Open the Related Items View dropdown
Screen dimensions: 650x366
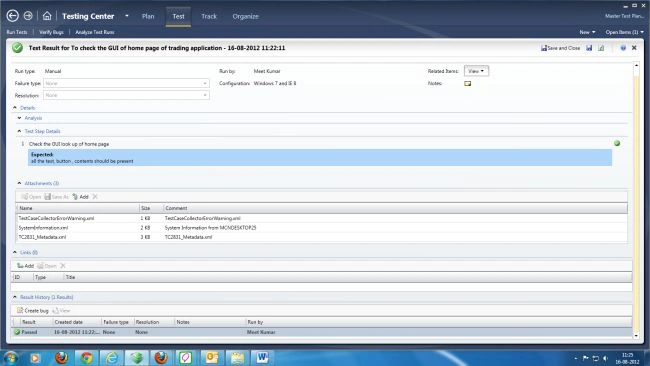[476, 71]
